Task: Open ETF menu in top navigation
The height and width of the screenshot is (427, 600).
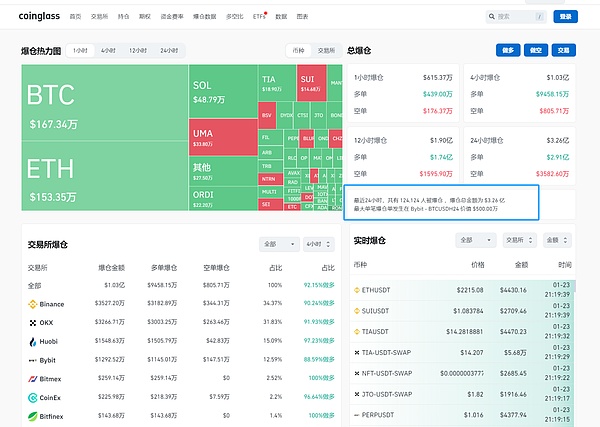Action: pos(259,17)
